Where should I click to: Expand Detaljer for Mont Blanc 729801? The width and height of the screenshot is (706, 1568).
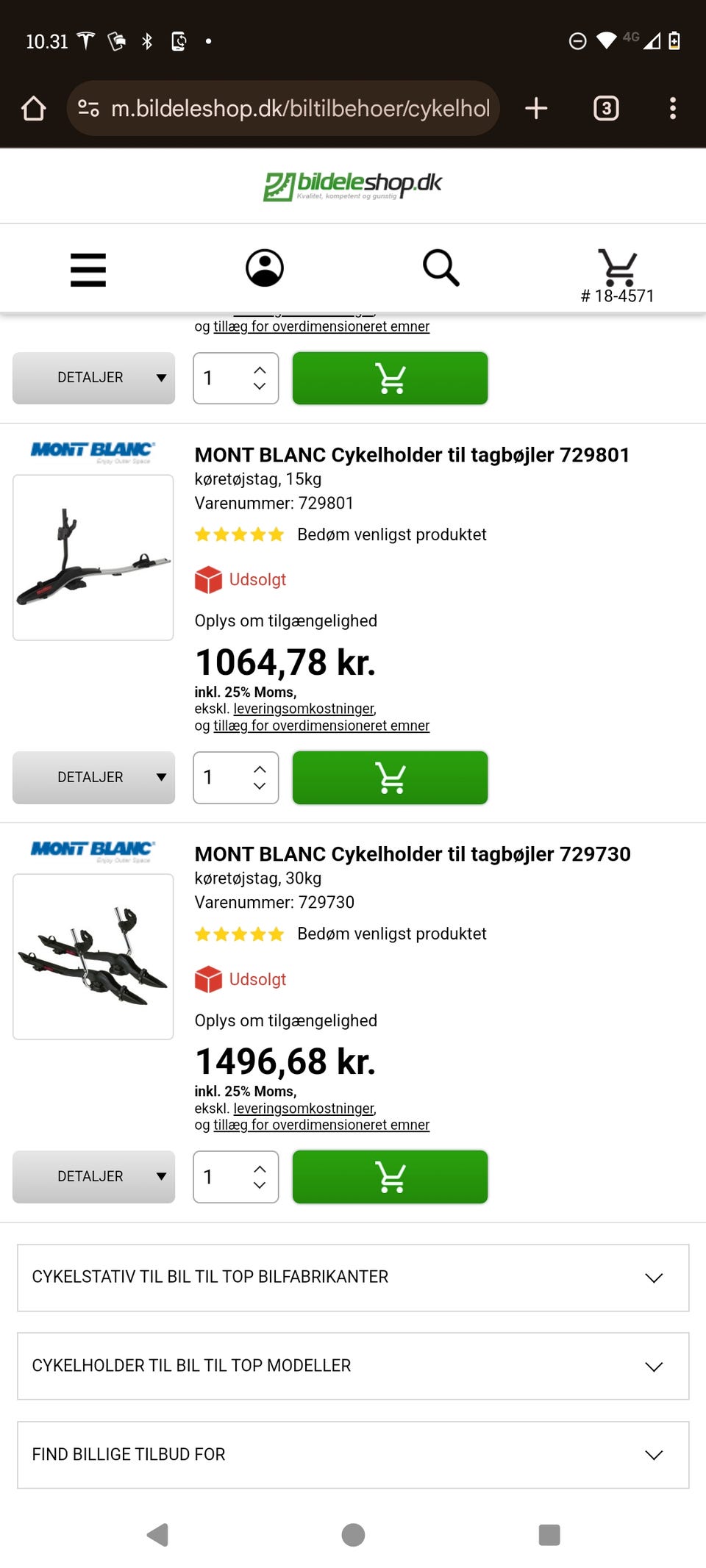(93, 778)
